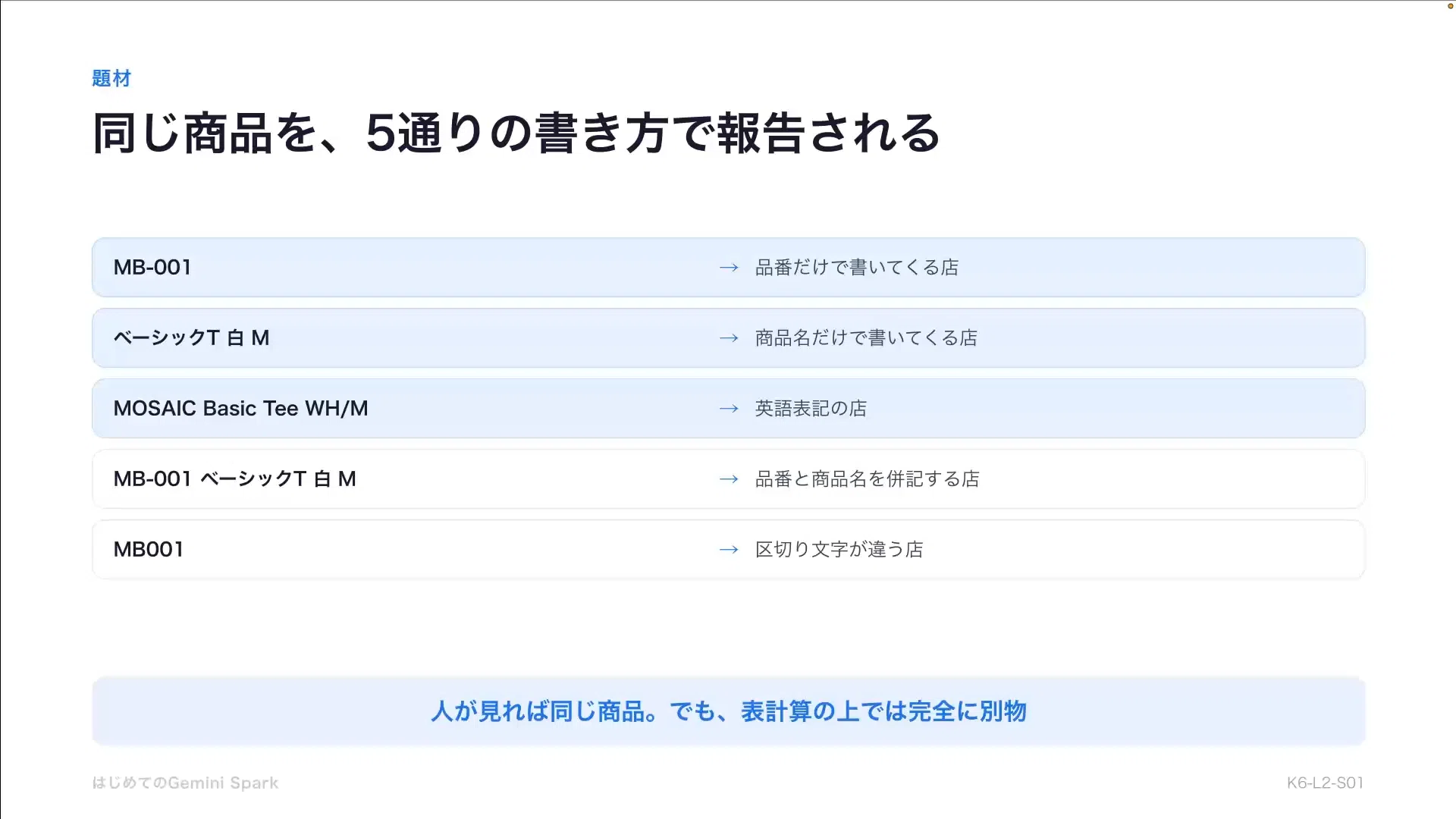Select the MB-001 row text
The height and width of the screenshot is (819, 1456).
tap(152, 268)
